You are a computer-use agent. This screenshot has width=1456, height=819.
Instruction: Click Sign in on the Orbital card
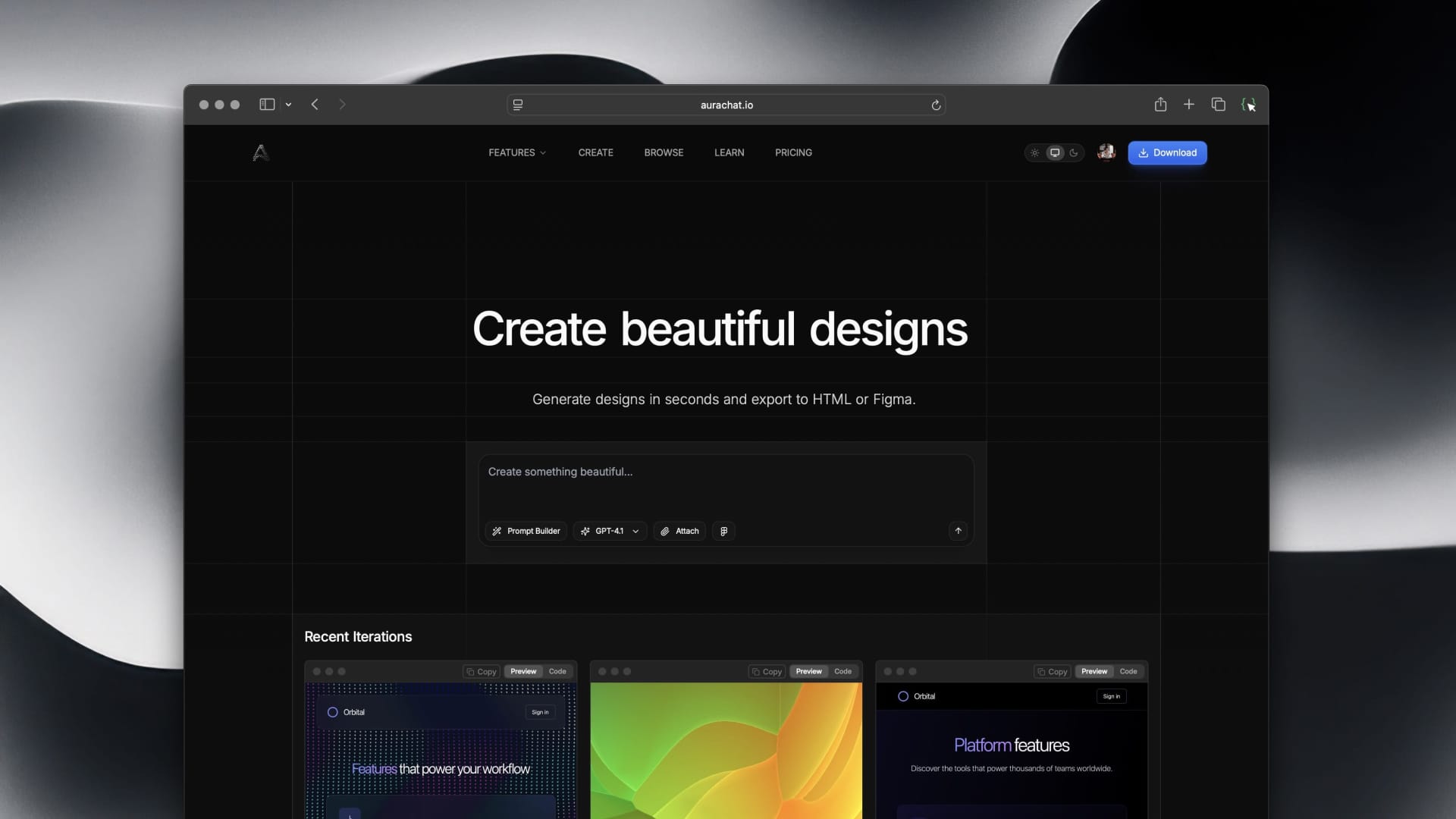[x=540, y=712]
